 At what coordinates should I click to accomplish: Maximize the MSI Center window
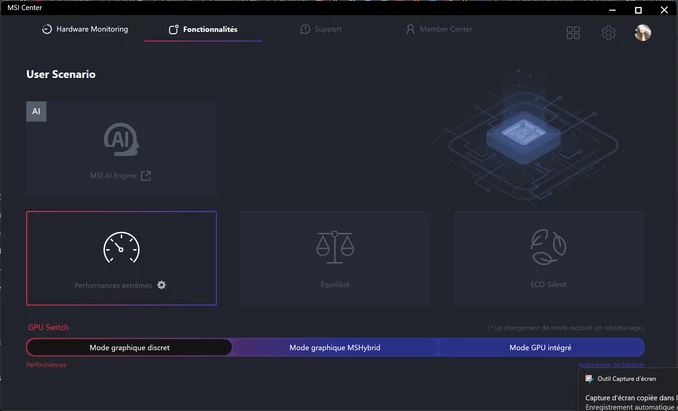(638, 10)
